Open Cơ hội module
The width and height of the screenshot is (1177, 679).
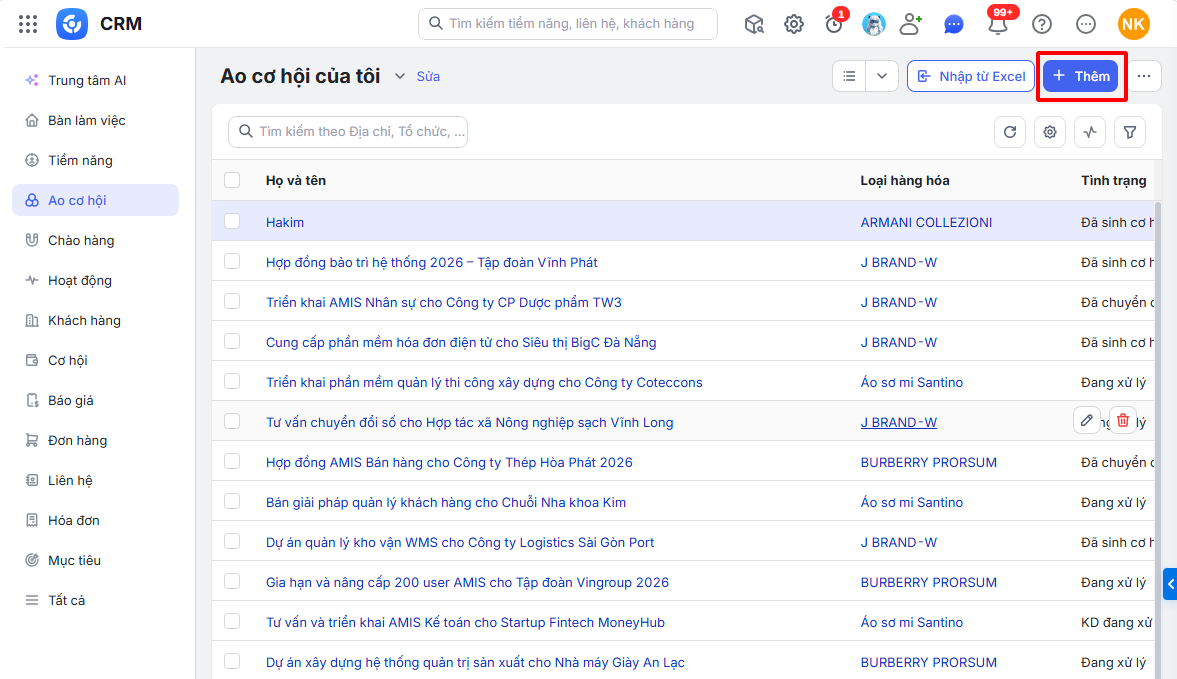click(x=95, y=360)
